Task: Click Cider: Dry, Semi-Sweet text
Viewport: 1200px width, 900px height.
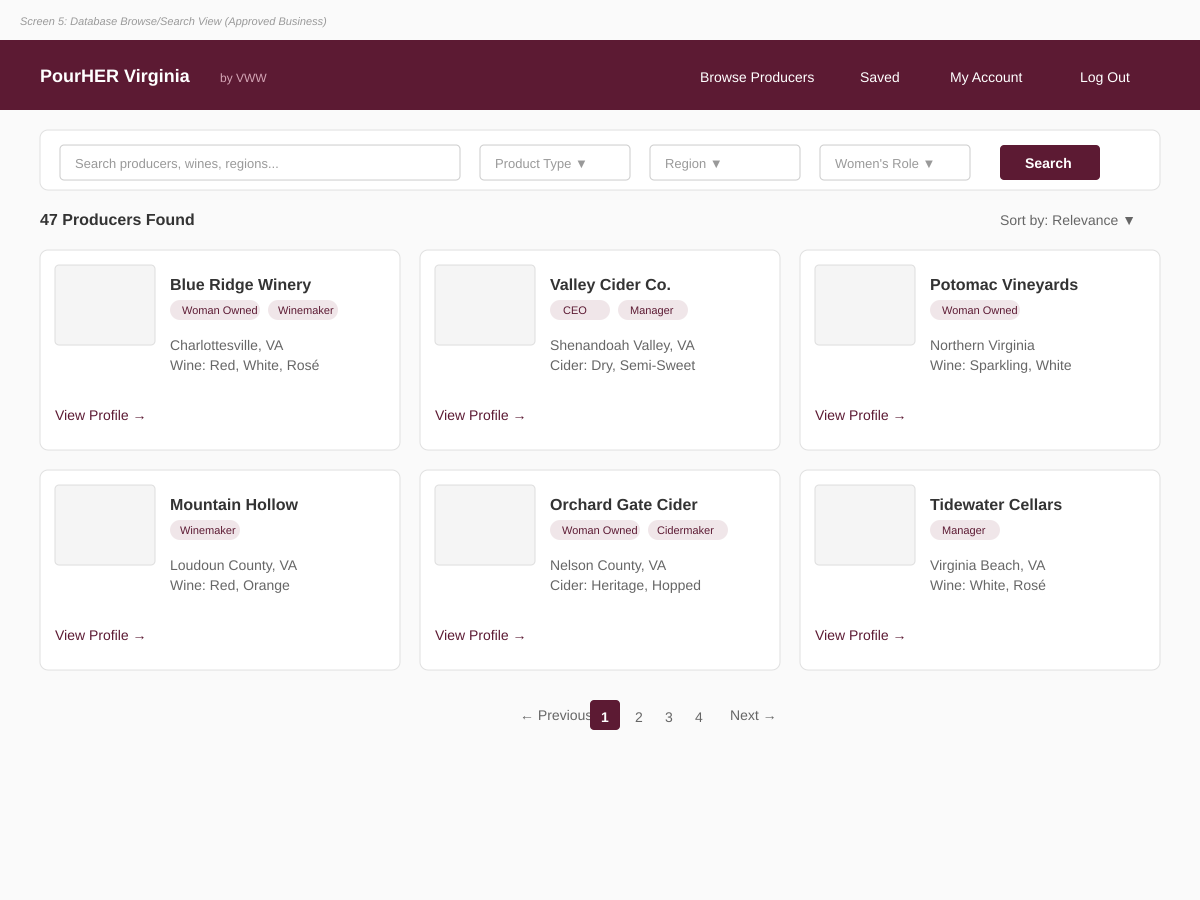Action: point(622,365)
